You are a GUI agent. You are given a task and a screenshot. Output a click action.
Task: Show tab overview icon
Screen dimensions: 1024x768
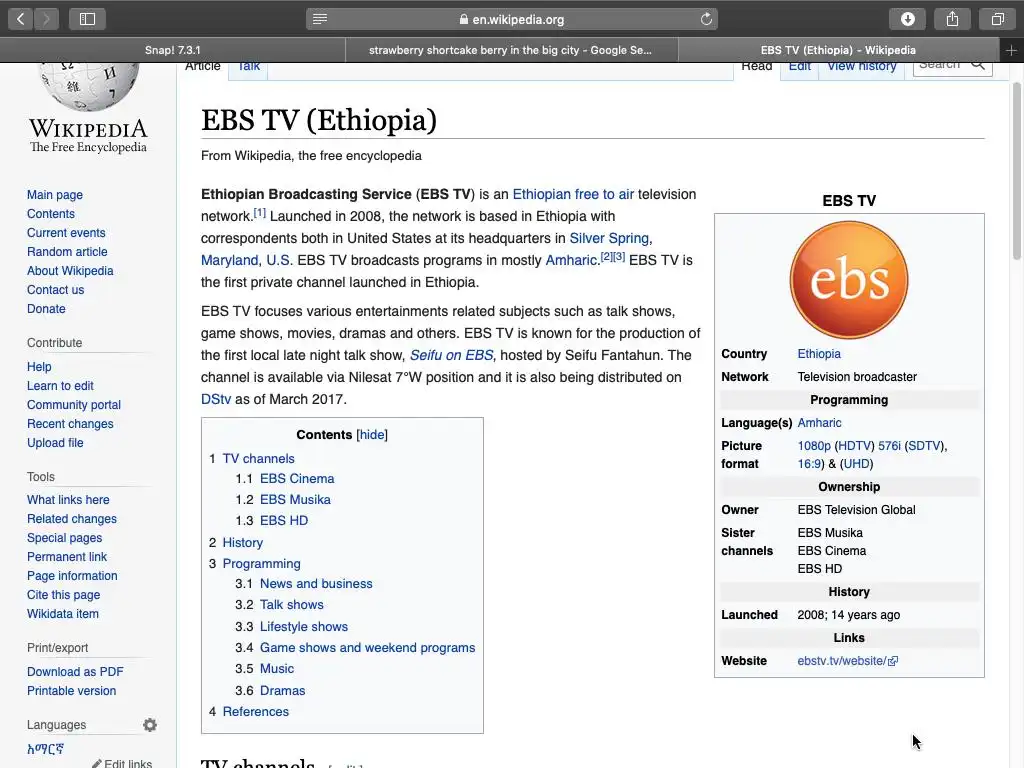997,19
